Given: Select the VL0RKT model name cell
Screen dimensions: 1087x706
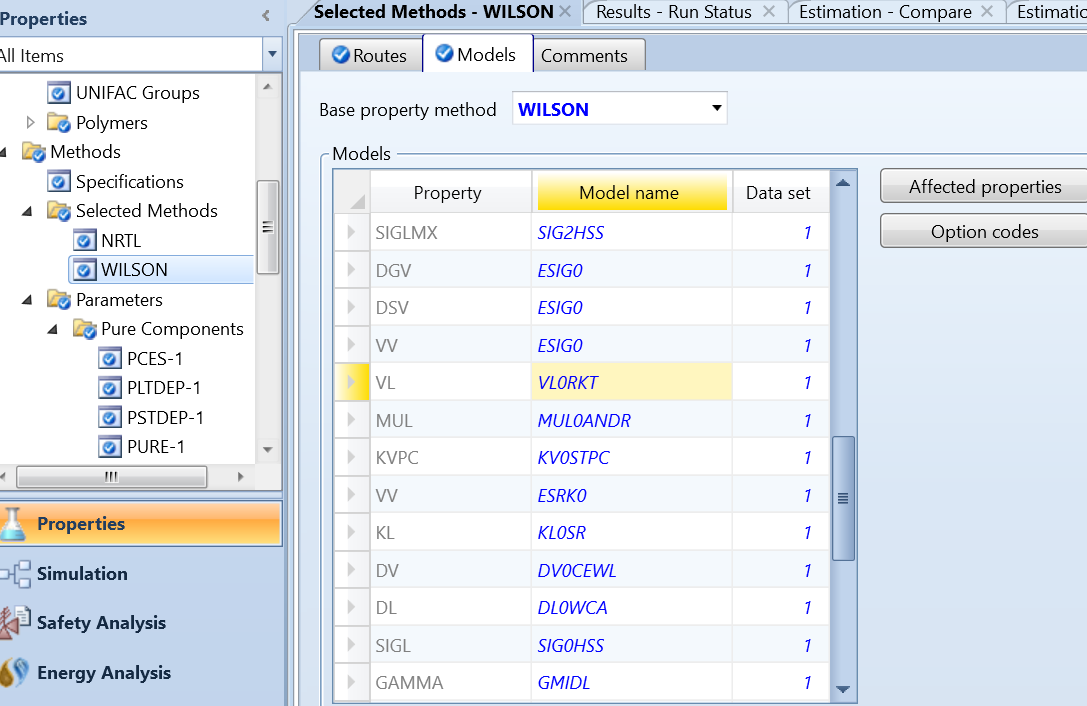Looking at the screenshot, I should 632,382.
